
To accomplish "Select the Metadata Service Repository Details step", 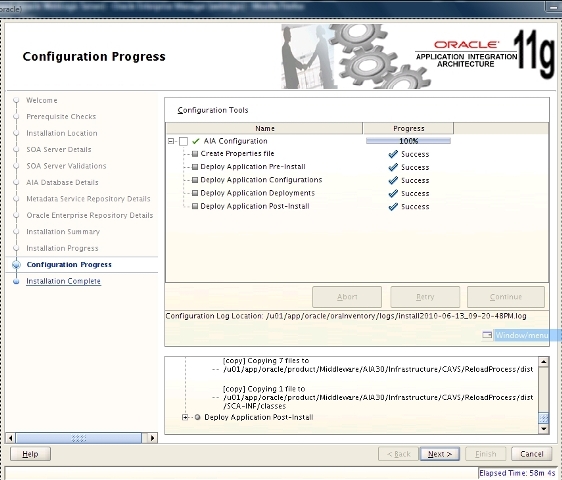I will point(88,199).
